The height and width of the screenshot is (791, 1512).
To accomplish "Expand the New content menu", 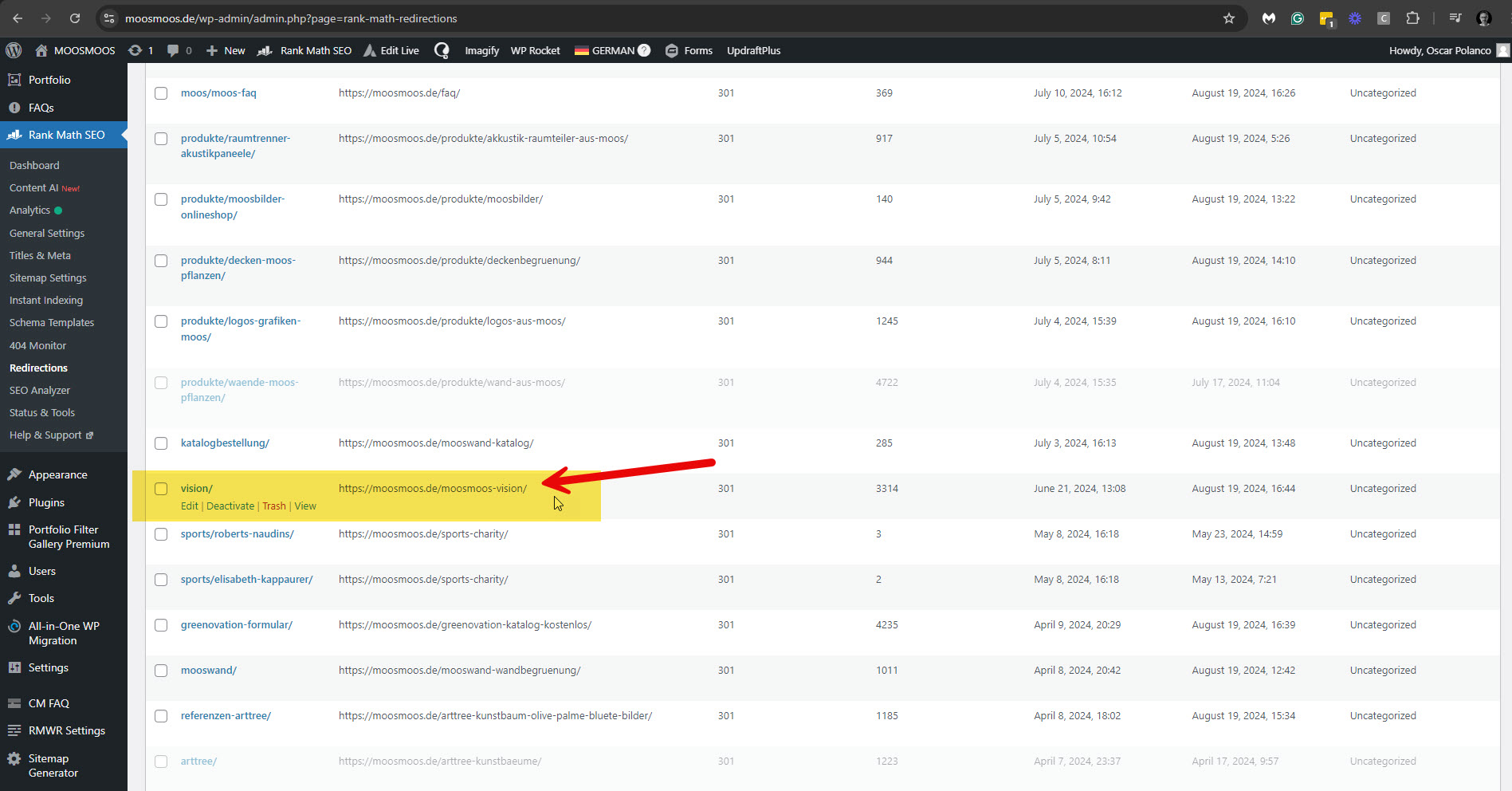I will pos(226,50).
